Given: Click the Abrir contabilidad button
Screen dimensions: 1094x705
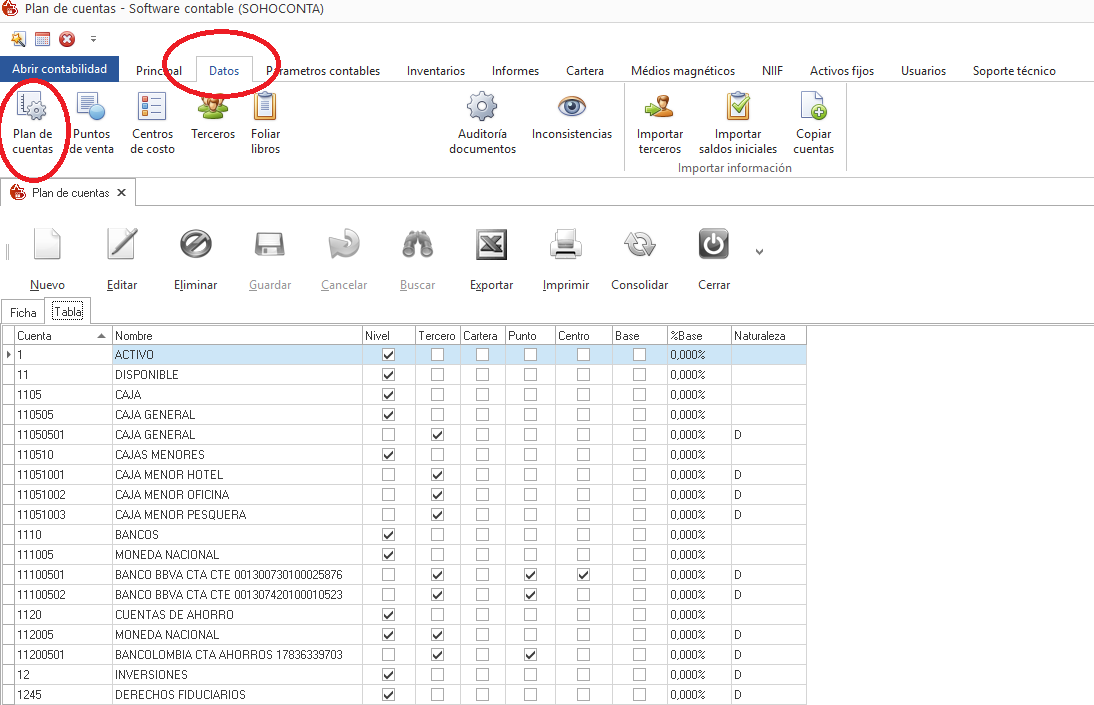Looking at the screenshot, I should tap(60, 69).
